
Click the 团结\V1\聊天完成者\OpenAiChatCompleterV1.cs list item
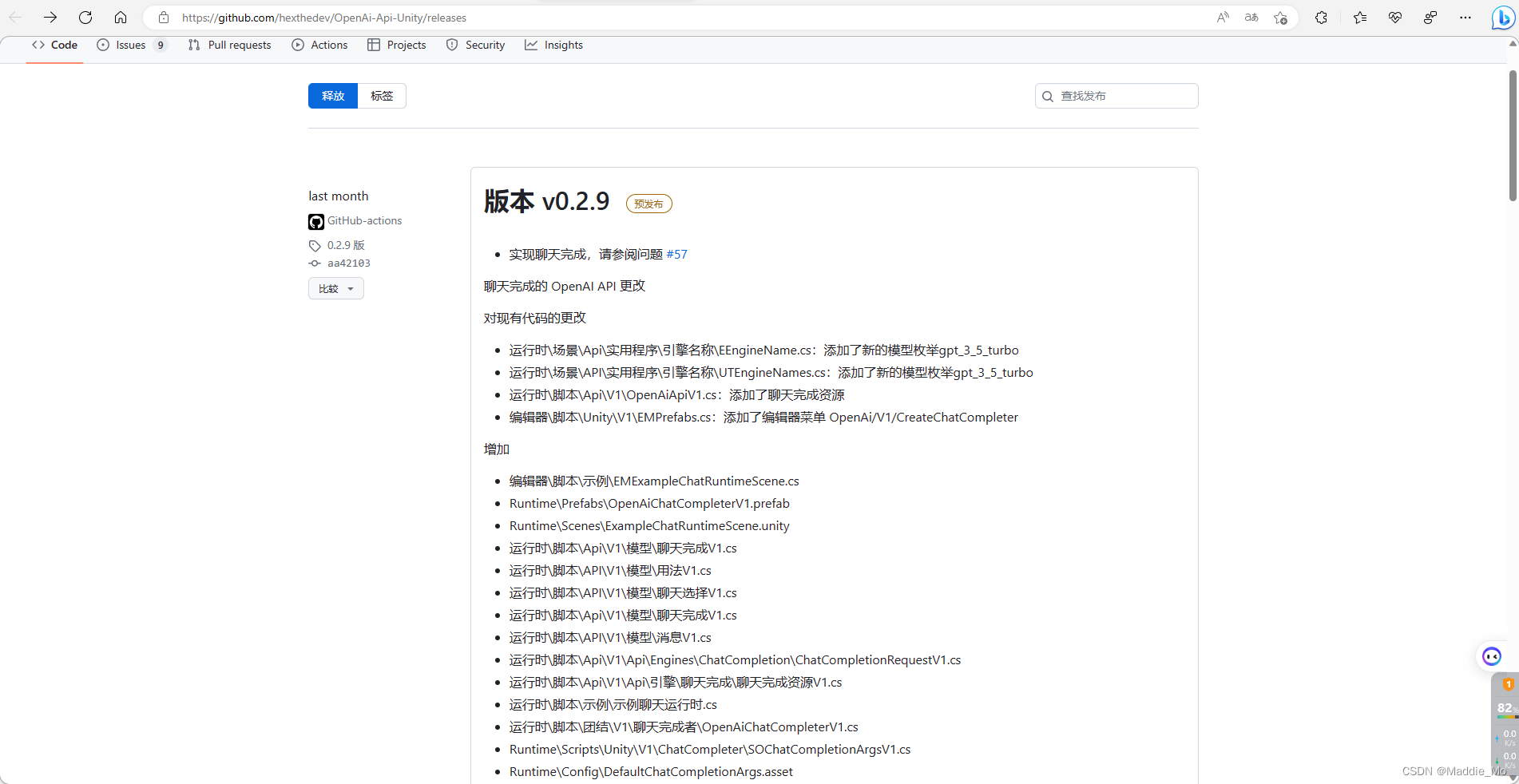point(684,727)
